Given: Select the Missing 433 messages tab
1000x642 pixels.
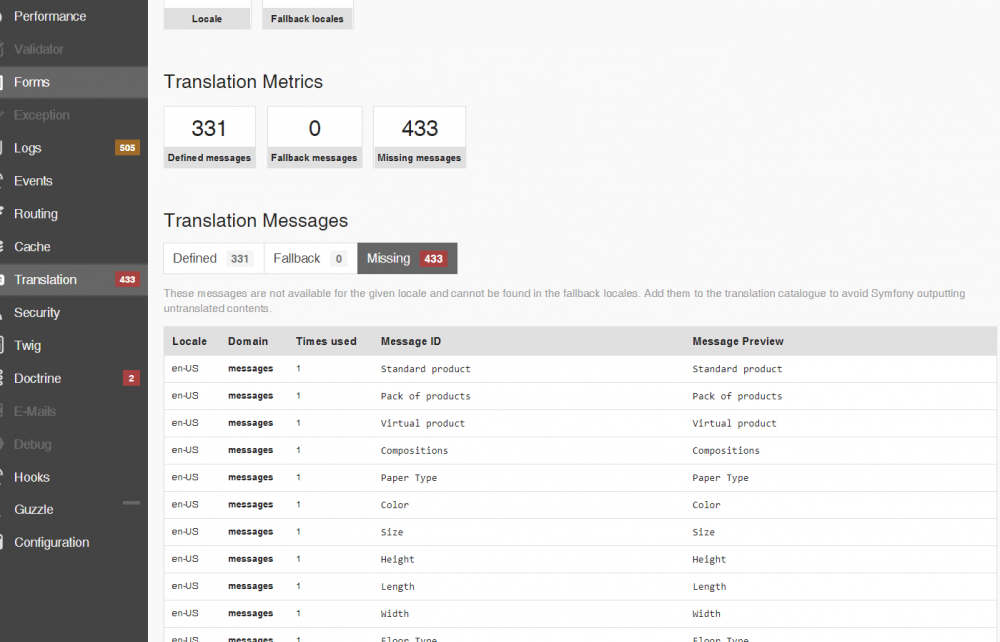Looking at the screenshot, I should click(407, 258).
